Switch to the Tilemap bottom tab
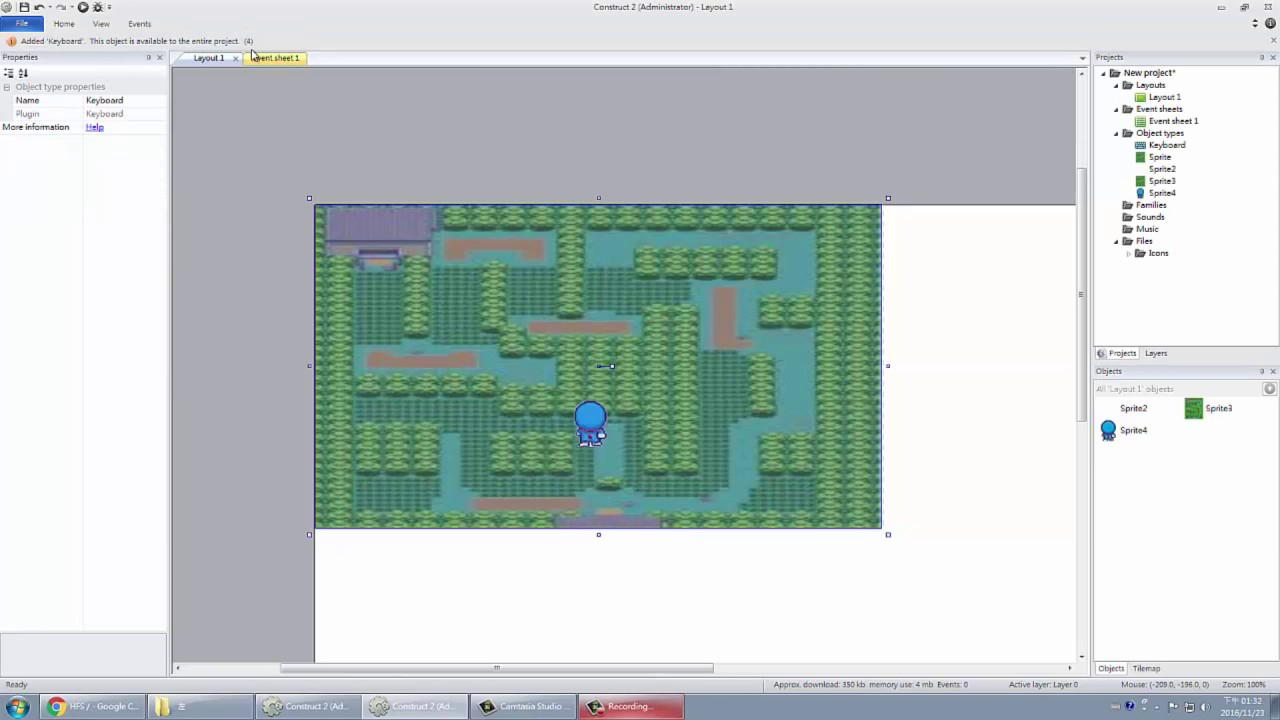The height and width of the screenshot is (720, 1280). coord(1146,668)
